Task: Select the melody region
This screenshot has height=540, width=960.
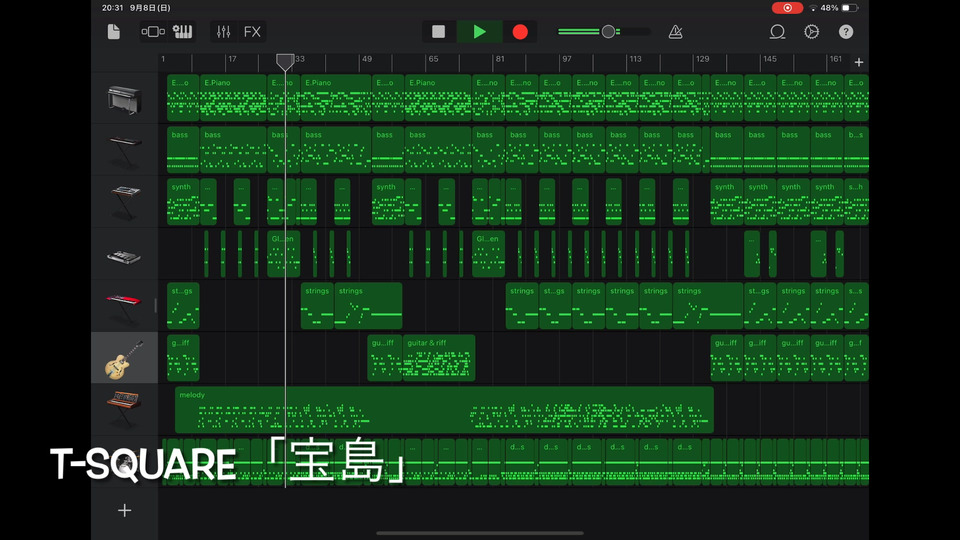Action: point(444,410)
